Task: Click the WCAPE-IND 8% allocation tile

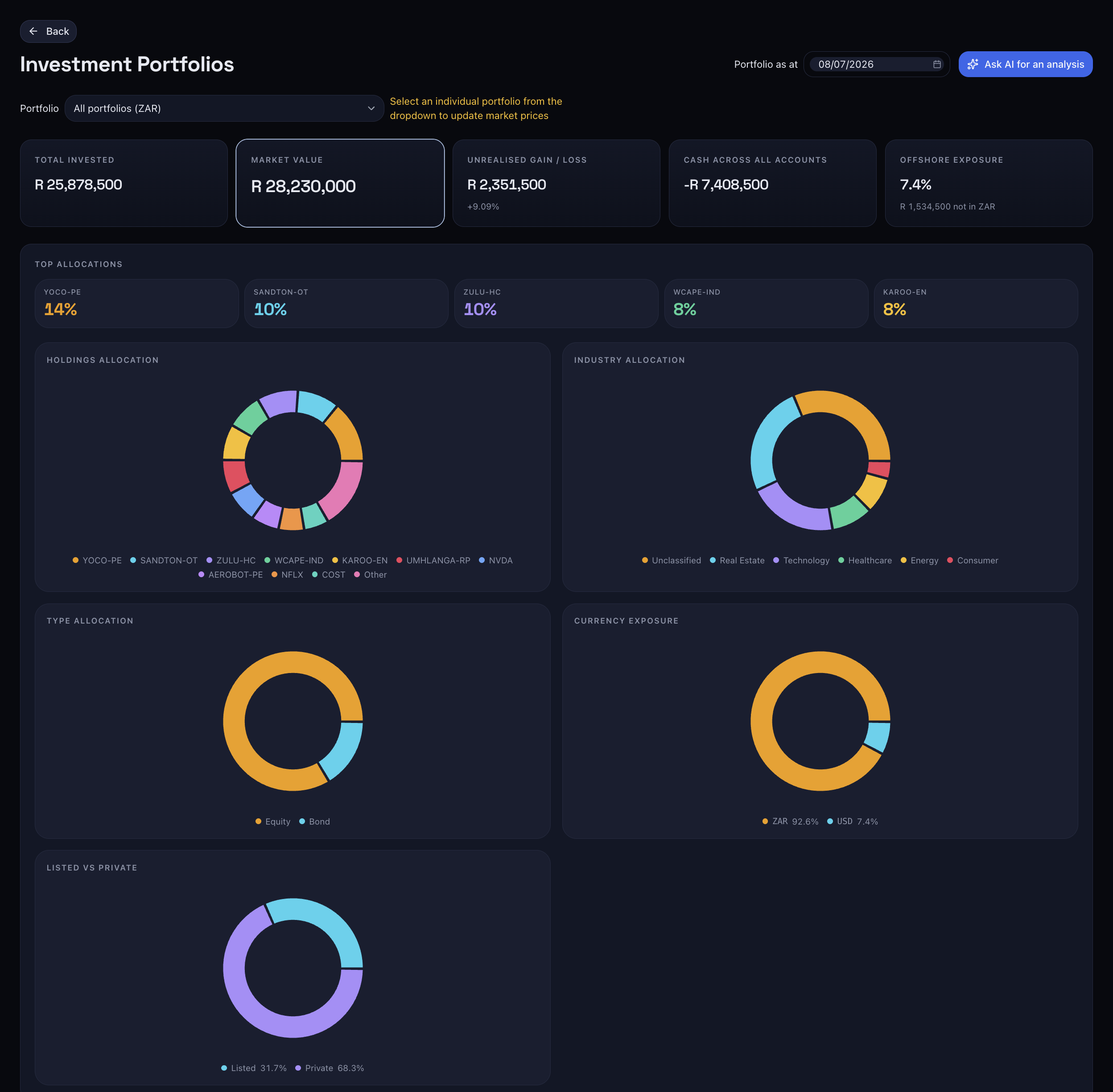Action: (766, 304)
